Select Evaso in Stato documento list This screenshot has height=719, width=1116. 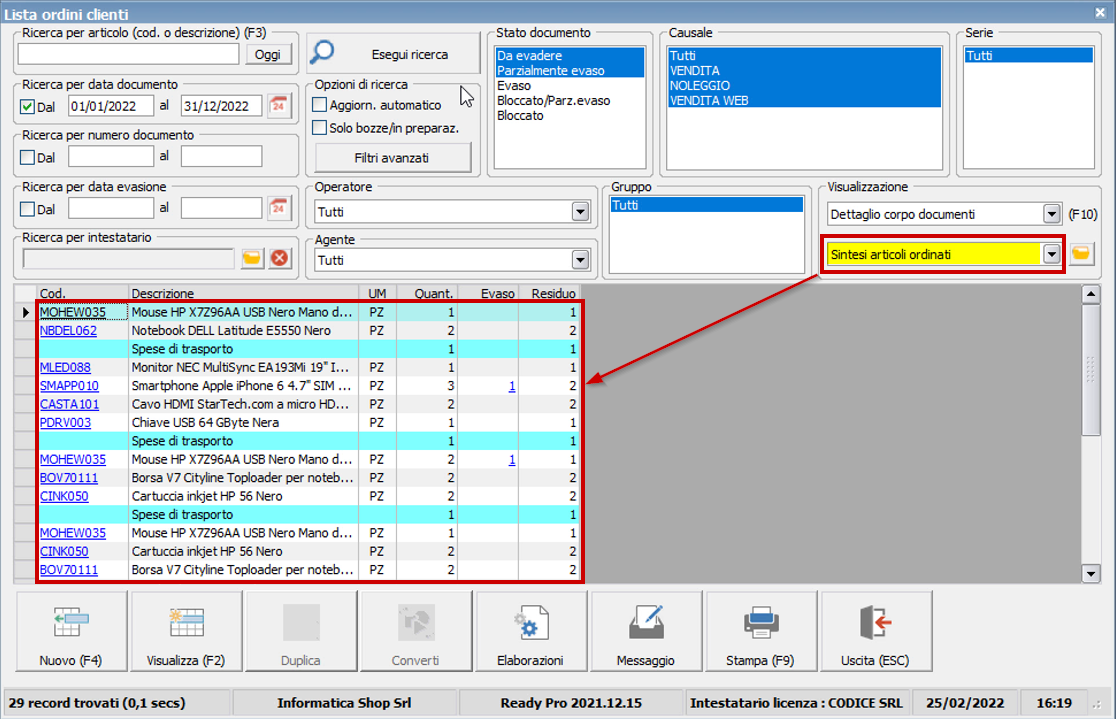point(514,86)
